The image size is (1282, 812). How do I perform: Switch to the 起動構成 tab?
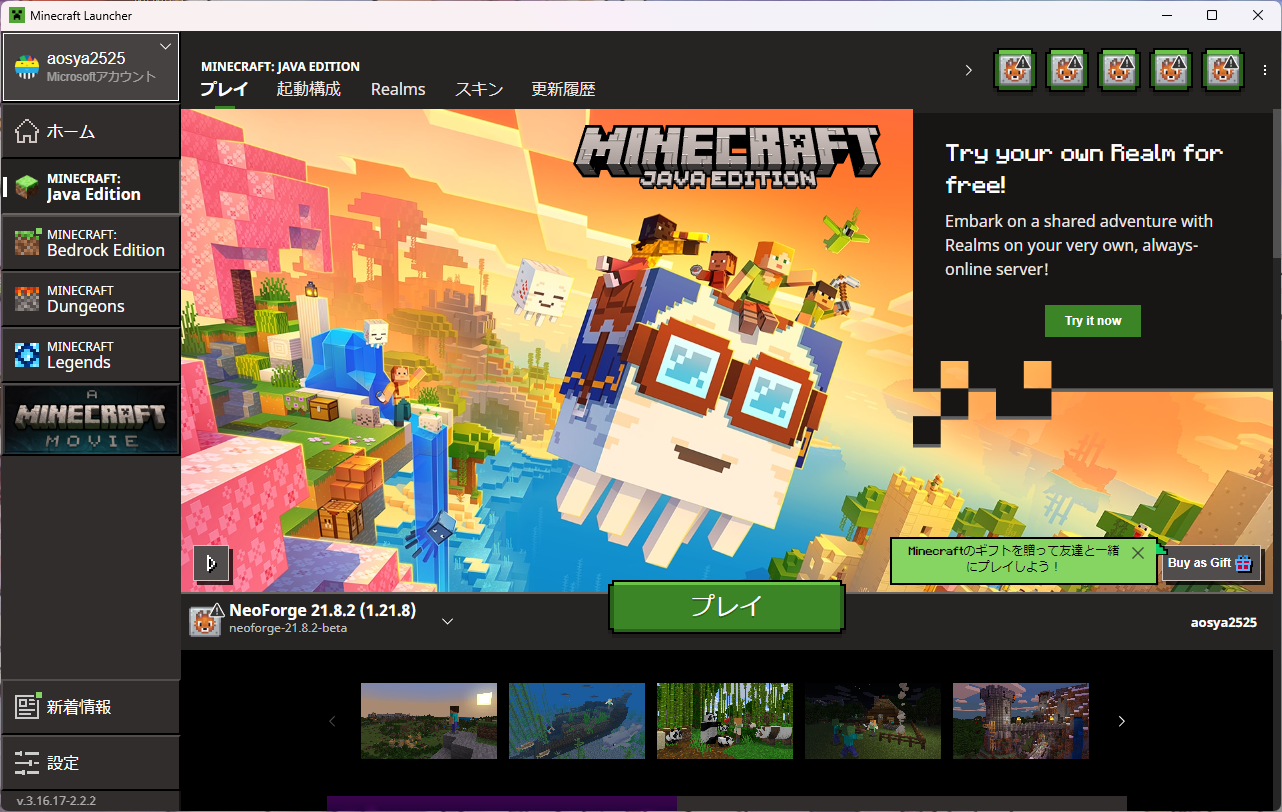pos(308,89)
